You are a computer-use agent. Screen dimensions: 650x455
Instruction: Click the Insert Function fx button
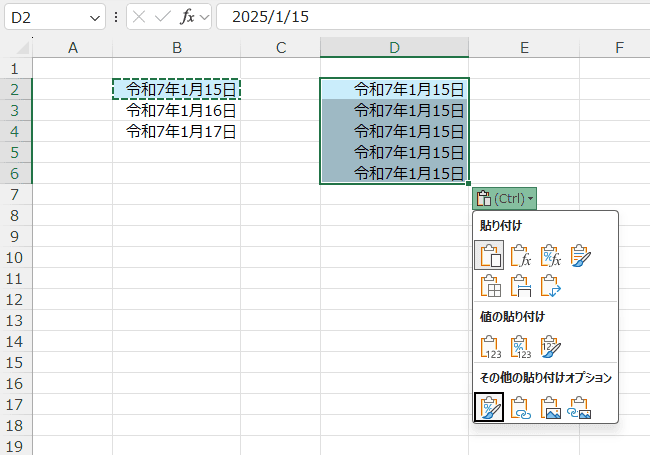coord(186,17)
